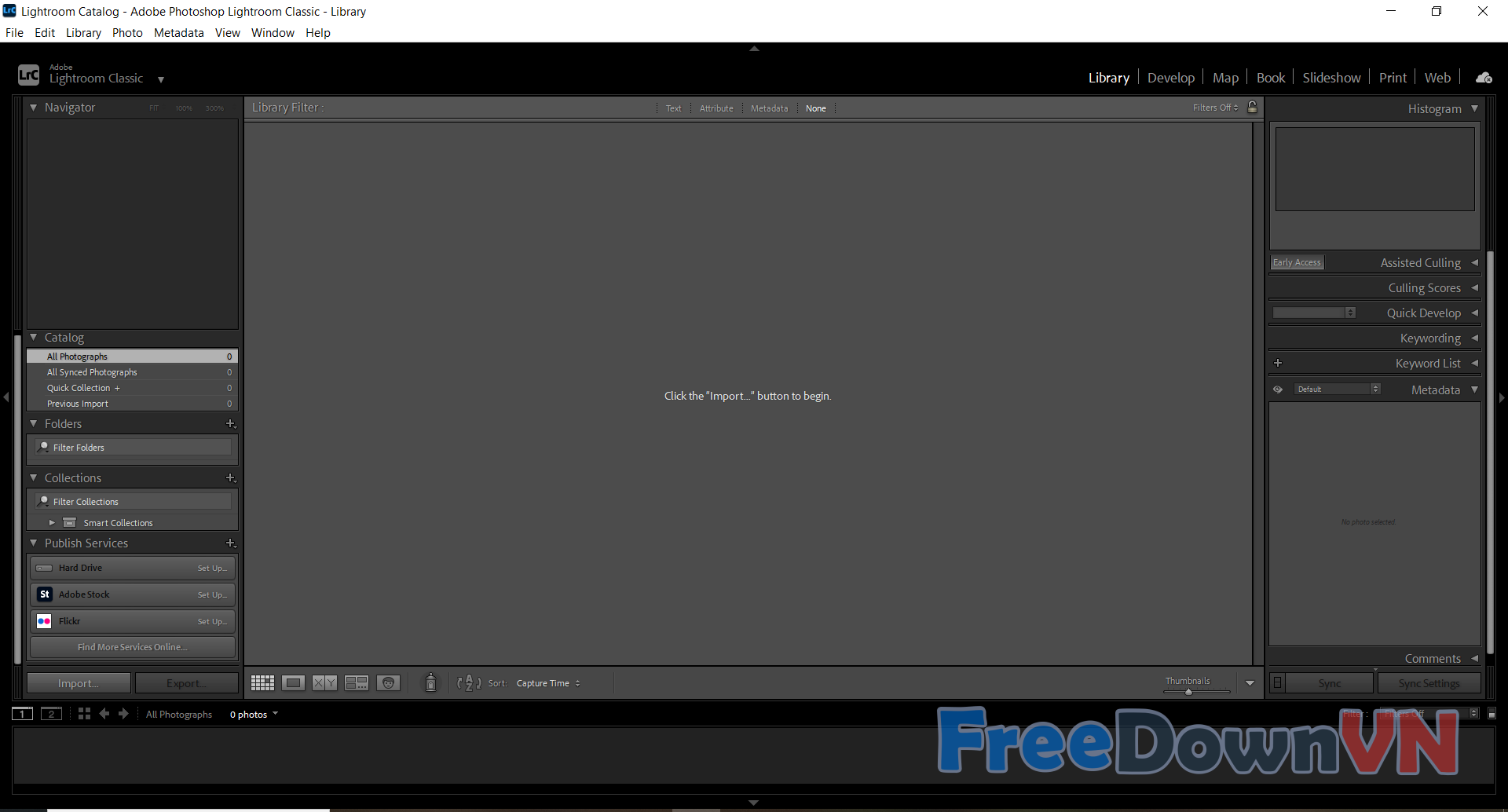Switch to Grid view in toolbar
Screen dimensions: 1508x812
coord(262,683)
